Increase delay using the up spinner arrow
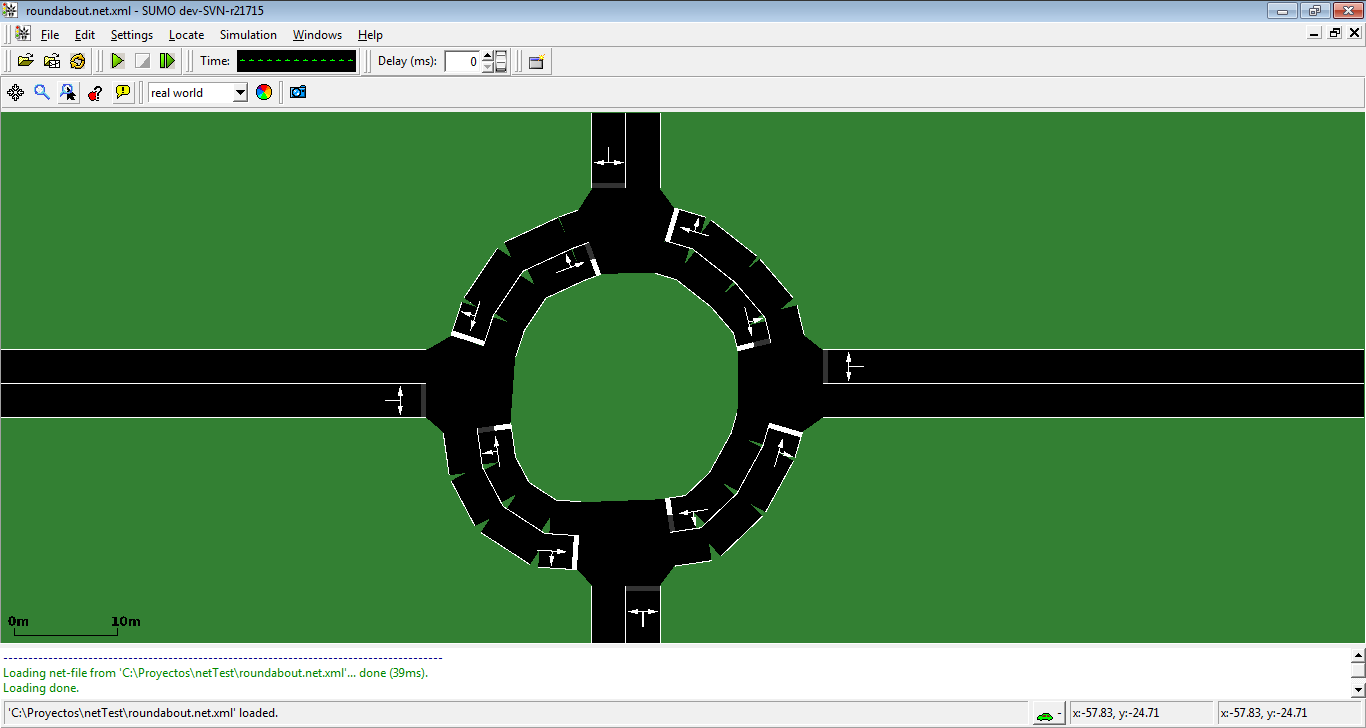Image resolution: width=1366 pixels, height=728 pixels. tap(487, 56)
